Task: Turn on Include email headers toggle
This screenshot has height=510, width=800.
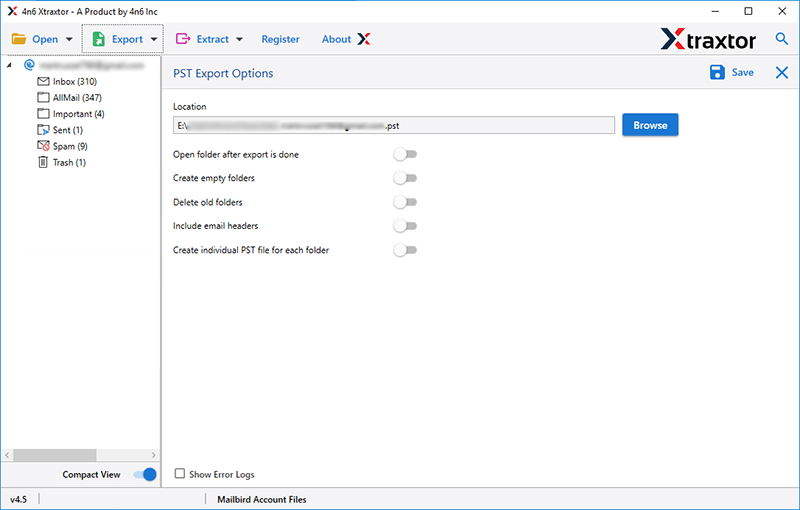Action: click(x=405, y=226)
